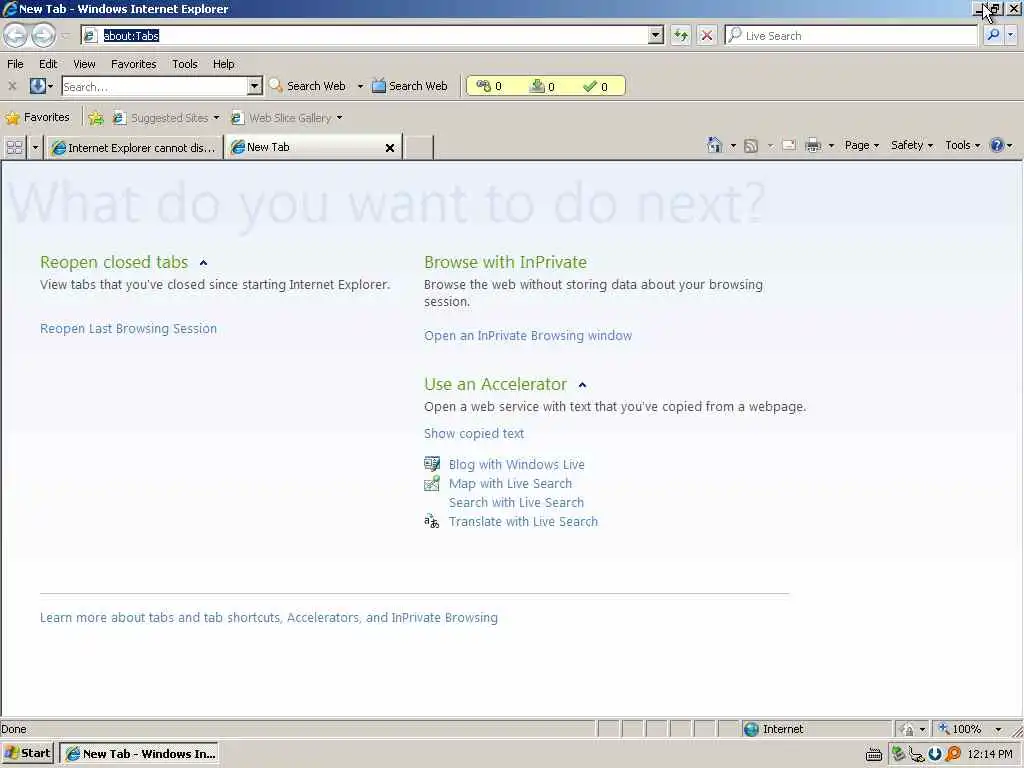Open an InPrivate Browsing window link
The height and width of the screenshot is (768, 1024).
coord(528,335)
